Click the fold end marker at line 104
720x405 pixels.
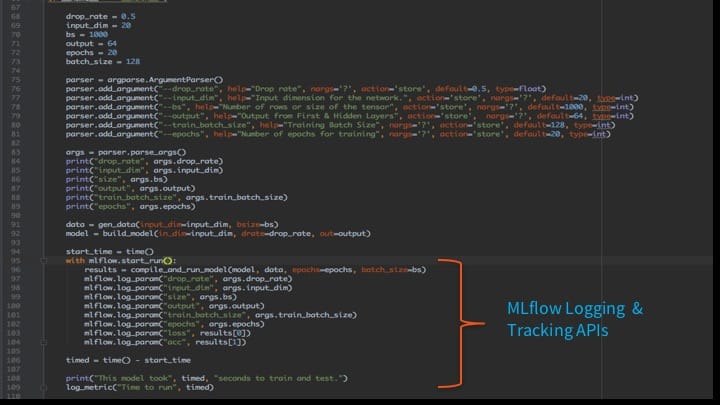44,342
